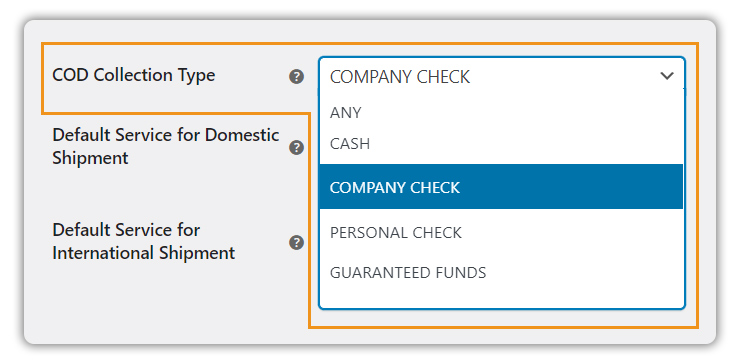Click blank space below GUARANTEED FUNDS in list
742x364 pixels.
tap(501, 296)
